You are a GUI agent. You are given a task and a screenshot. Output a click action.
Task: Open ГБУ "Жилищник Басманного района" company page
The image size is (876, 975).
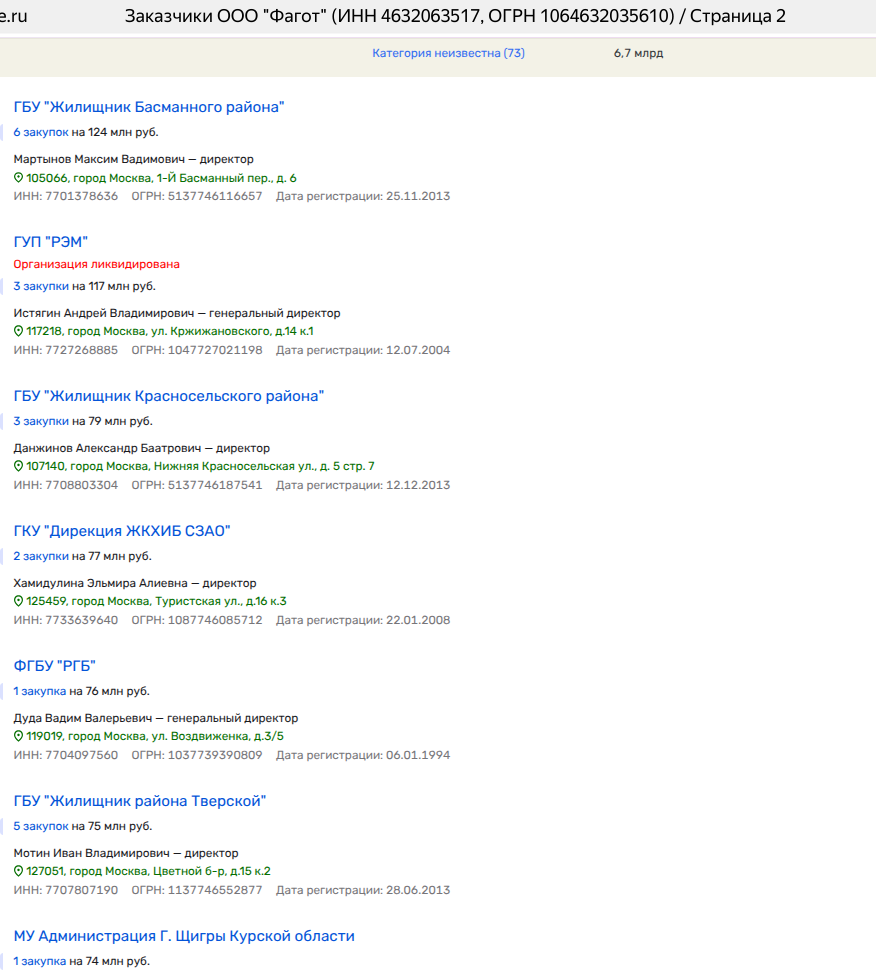[149, 107]
